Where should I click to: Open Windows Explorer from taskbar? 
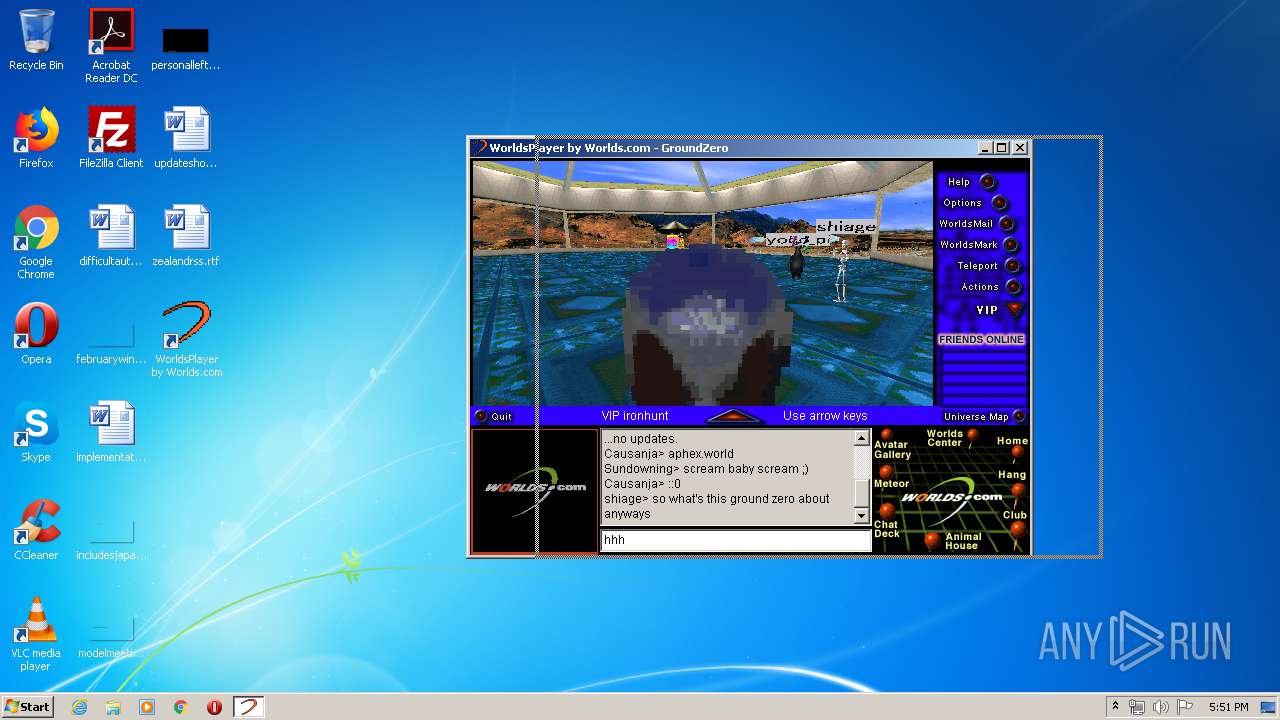113,707
